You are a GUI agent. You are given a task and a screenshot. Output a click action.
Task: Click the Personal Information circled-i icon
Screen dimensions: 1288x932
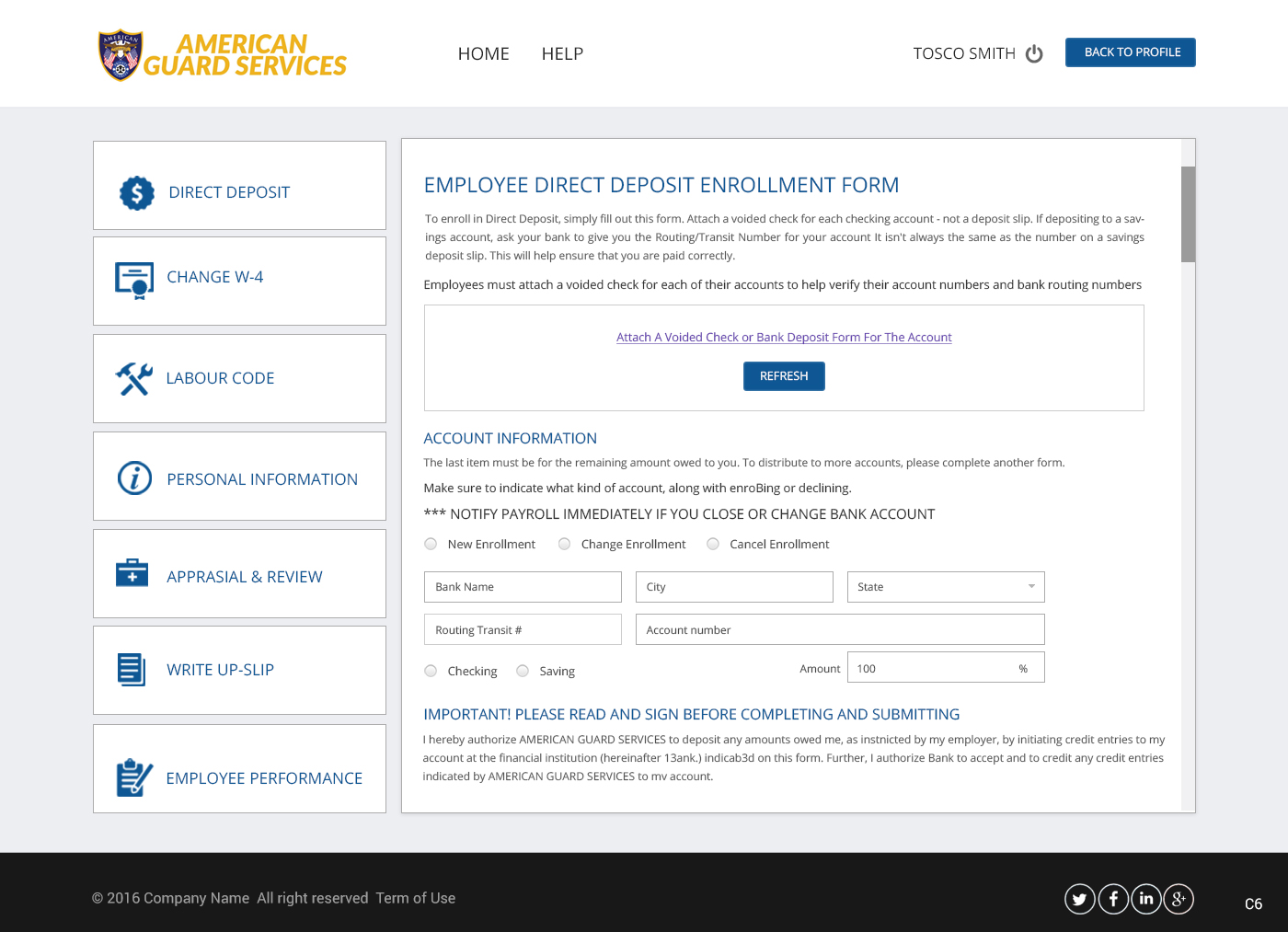pos(134,478)
